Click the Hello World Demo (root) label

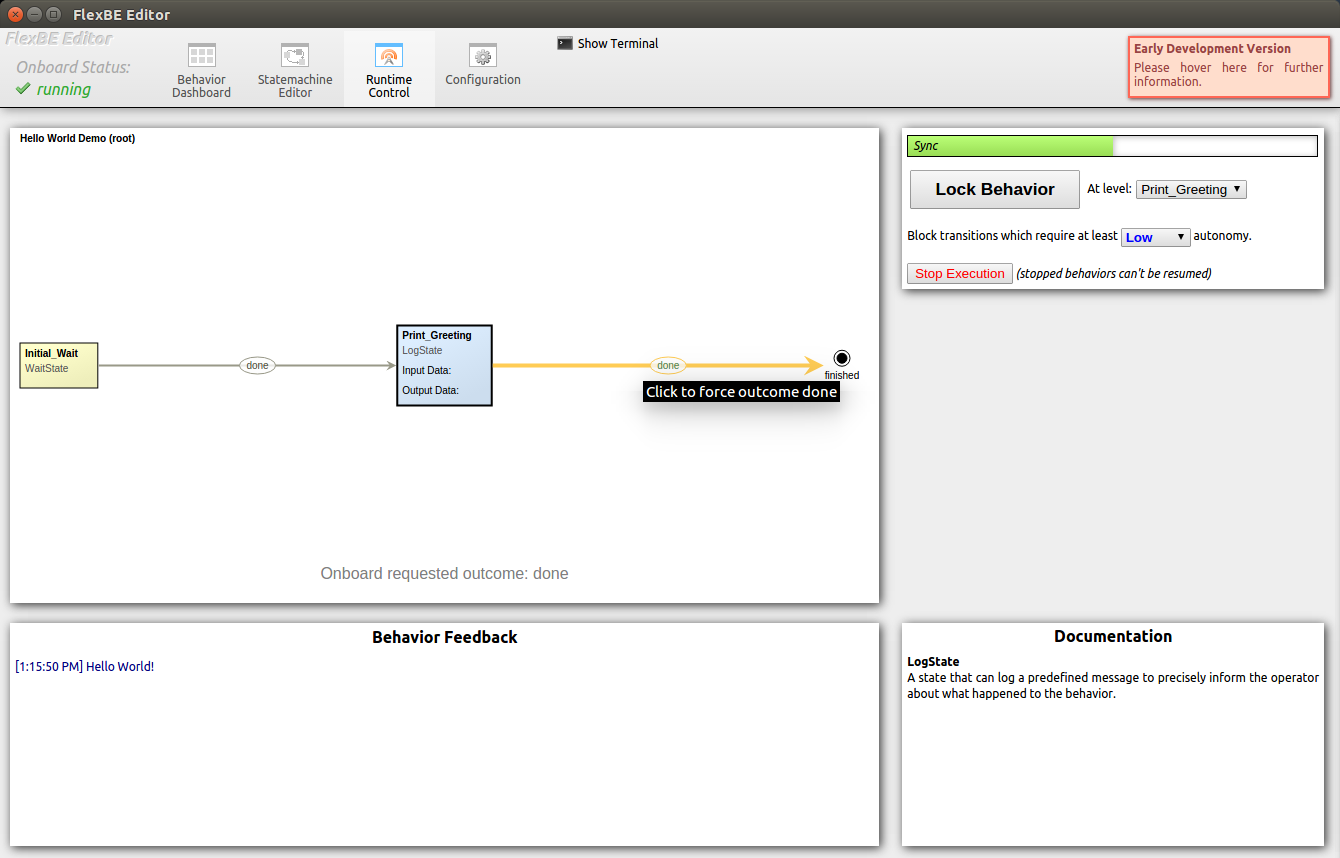click(x=77, y=138)
